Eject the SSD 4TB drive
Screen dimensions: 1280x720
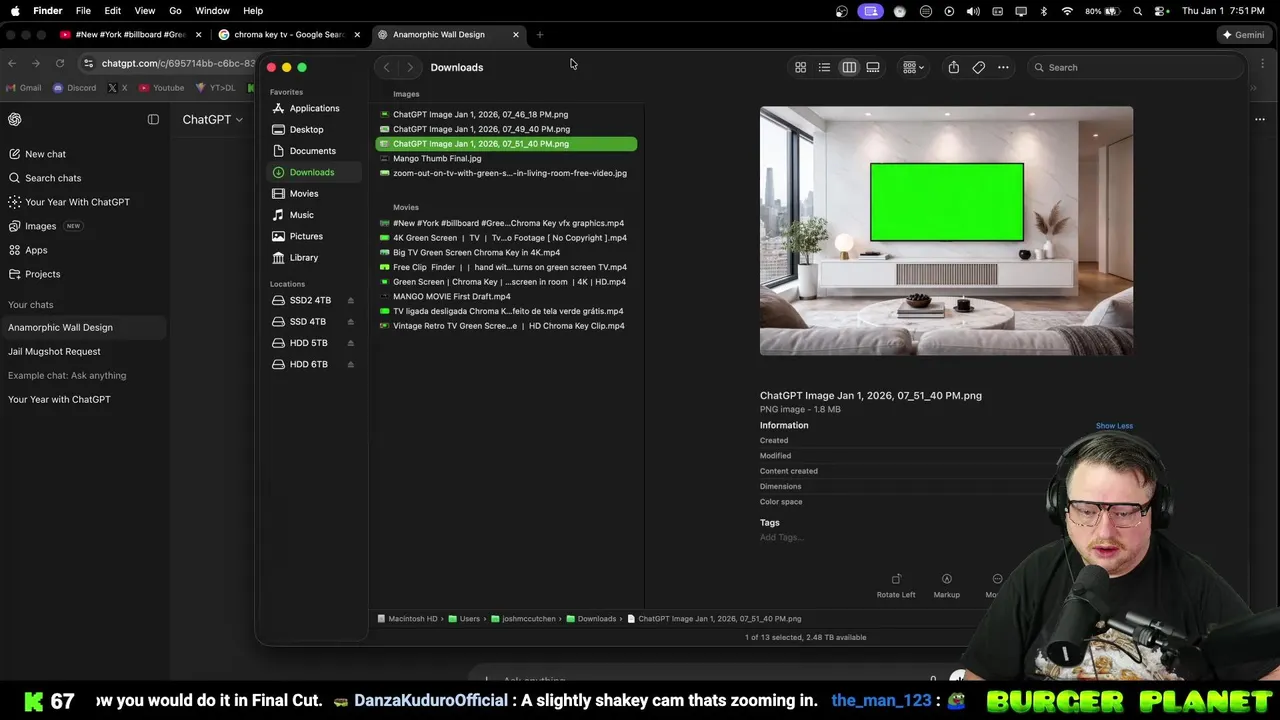tap(350, 322)
